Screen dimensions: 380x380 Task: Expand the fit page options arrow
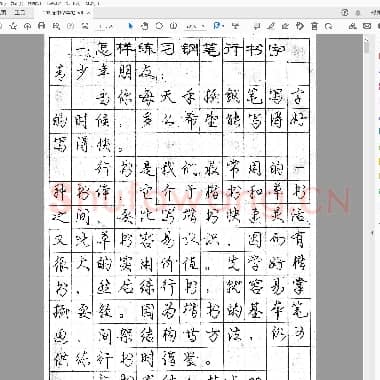click(x=223, y=26)
